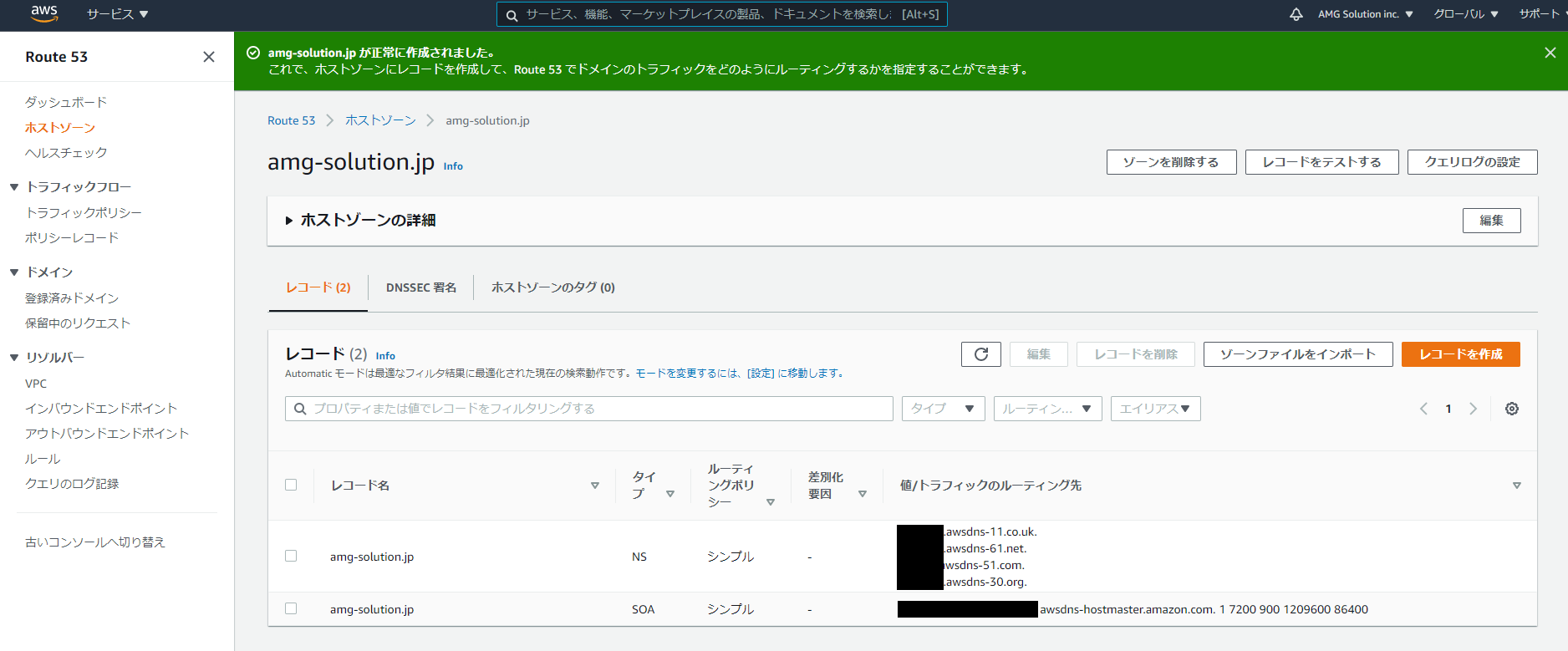This screenshot has height=651, width=1568.
Task: Open the エイリアス filter dropdown
Action: pos(1156,409)
